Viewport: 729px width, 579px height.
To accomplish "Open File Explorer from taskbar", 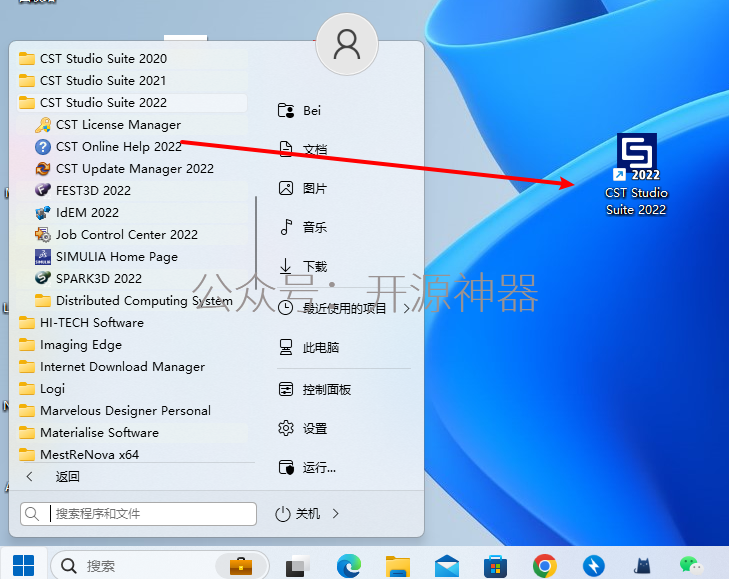I will click(398, 566).
